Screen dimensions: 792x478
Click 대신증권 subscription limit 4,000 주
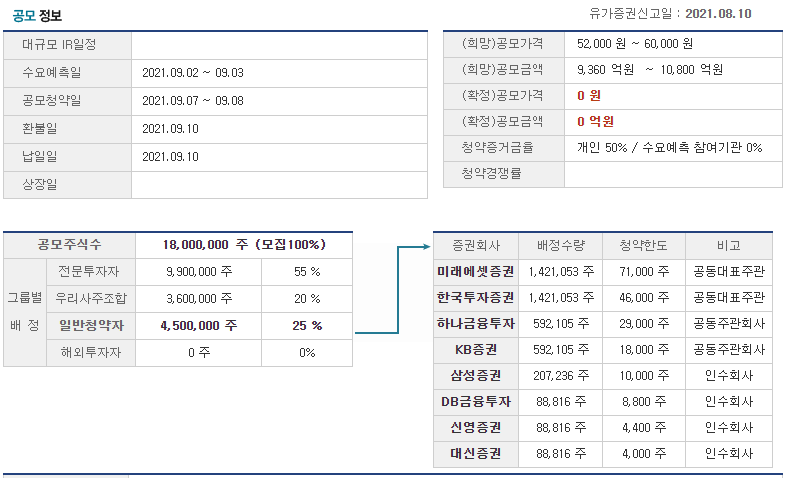tap(644, 453)
